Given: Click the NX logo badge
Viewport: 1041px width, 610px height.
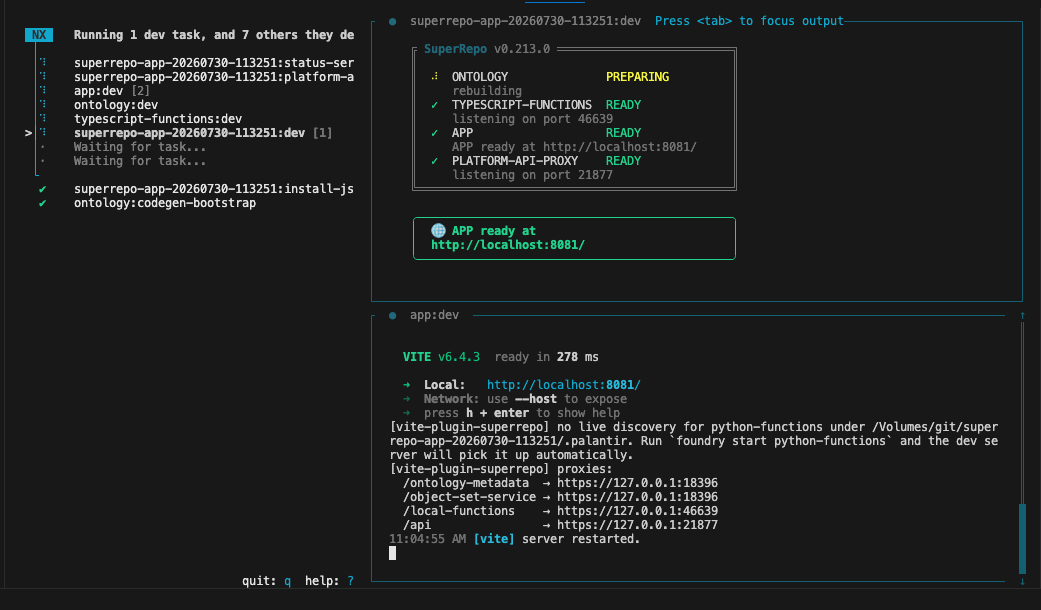Looking at the screenshot, I should 39,35.
